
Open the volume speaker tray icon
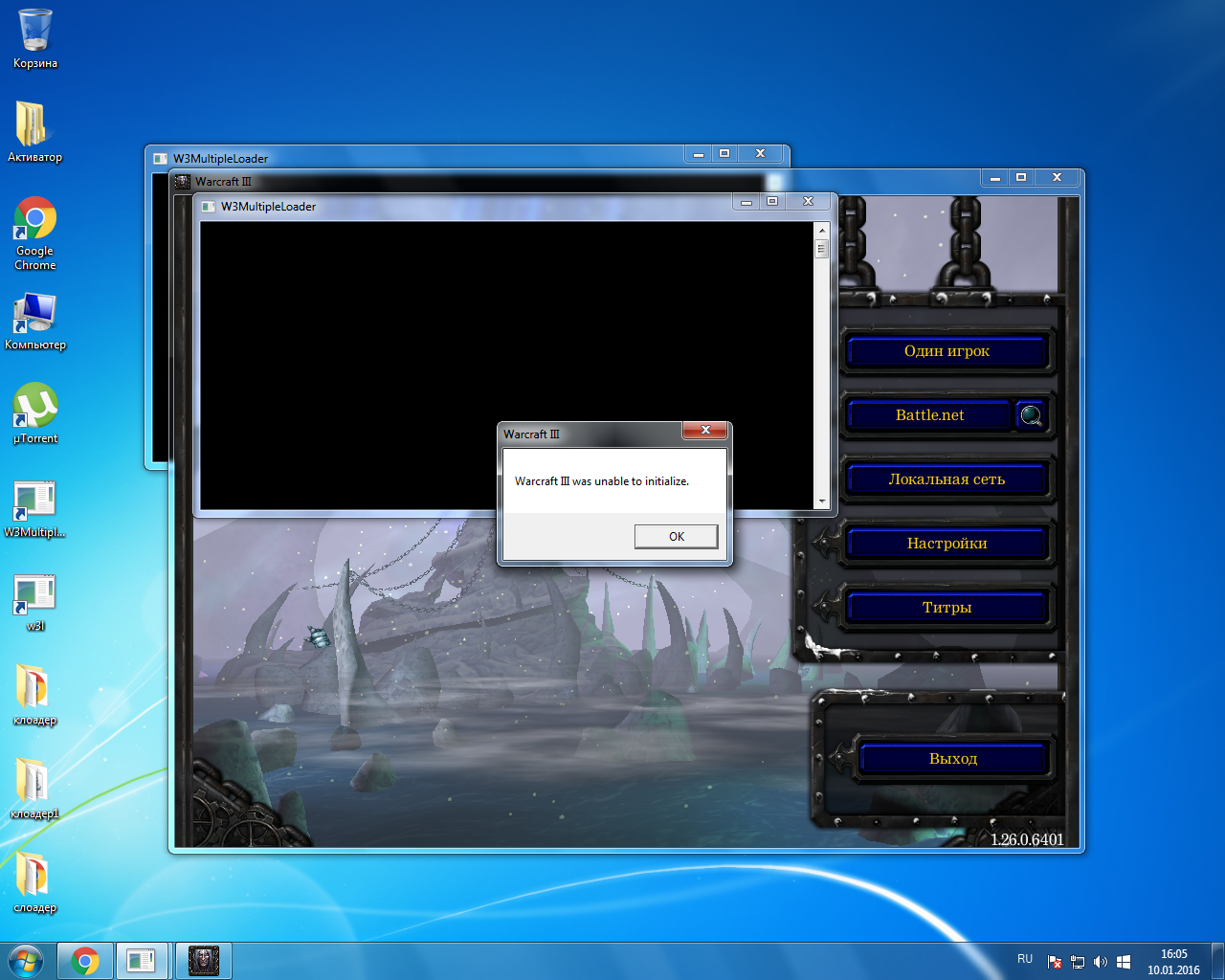[x=1101, y=962]
